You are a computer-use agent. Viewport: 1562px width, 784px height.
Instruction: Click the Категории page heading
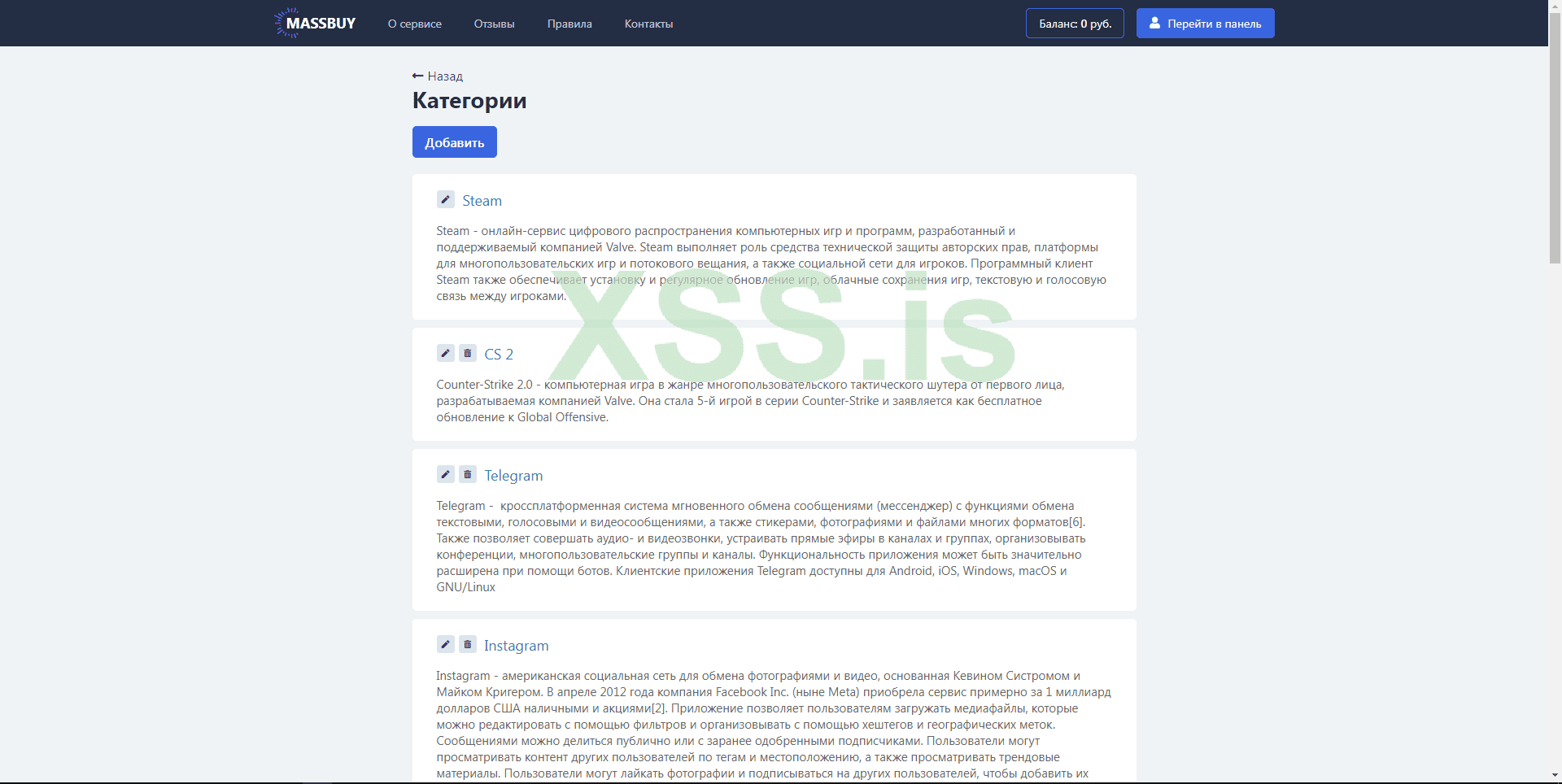point(469,101)
